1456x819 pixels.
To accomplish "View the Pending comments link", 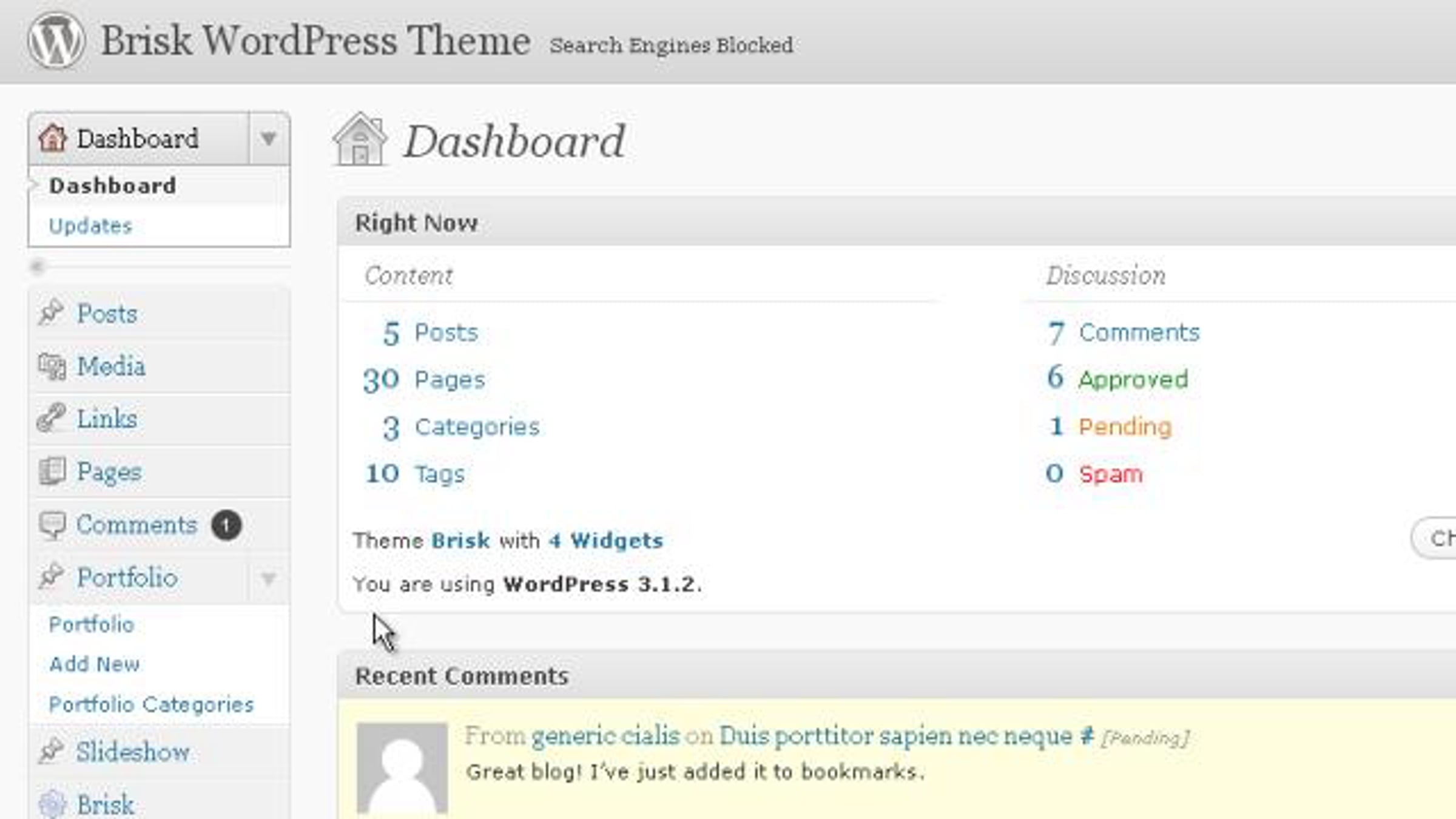I will (1125, 426).
